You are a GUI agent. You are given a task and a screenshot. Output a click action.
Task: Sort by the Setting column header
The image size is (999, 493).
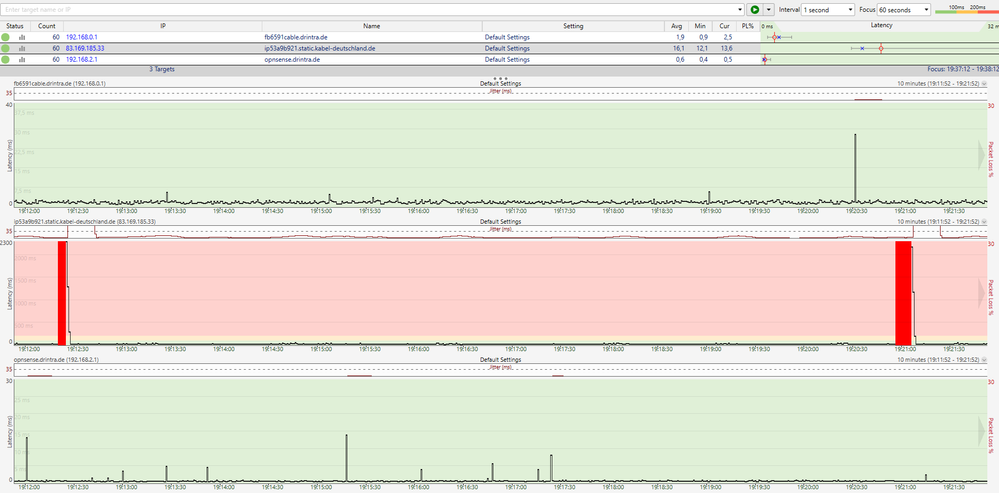tap(573, 26)
